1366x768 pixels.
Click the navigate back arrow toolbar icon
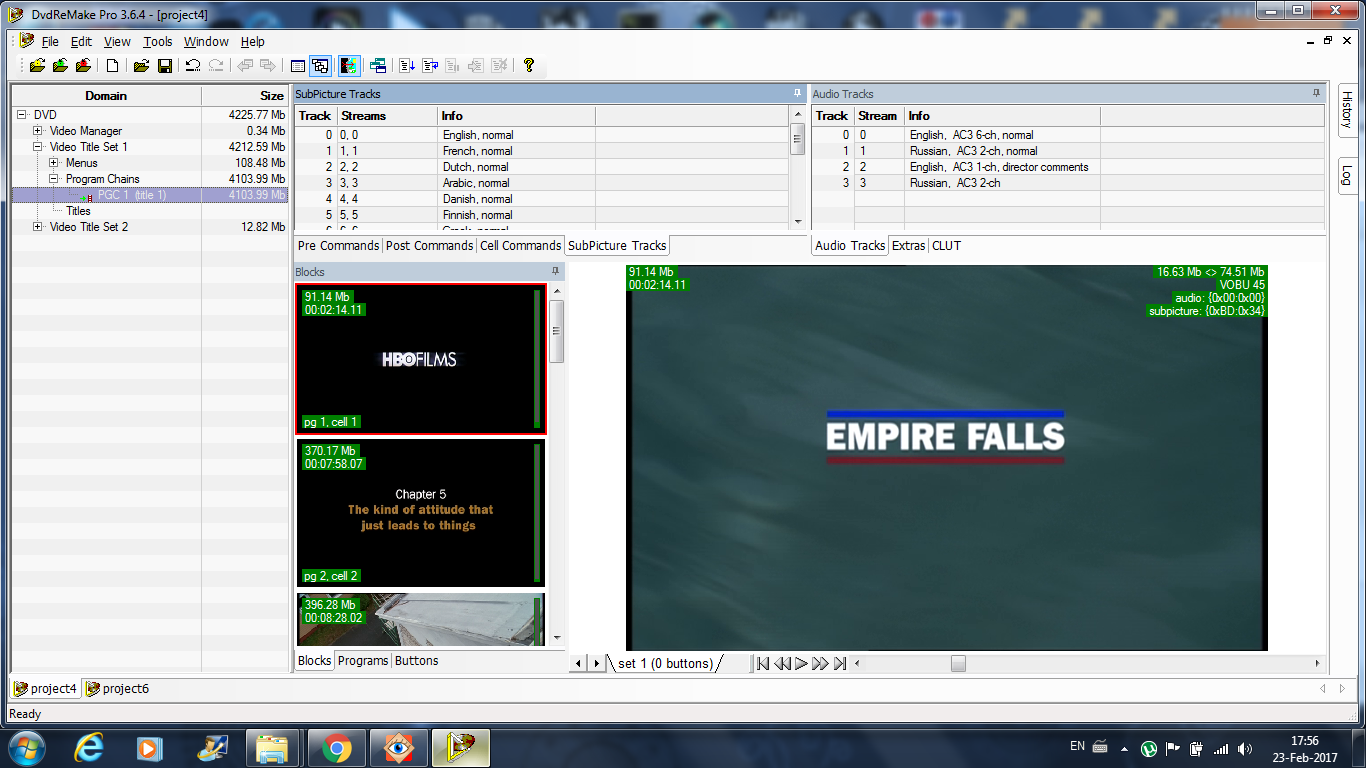[245, 66]
